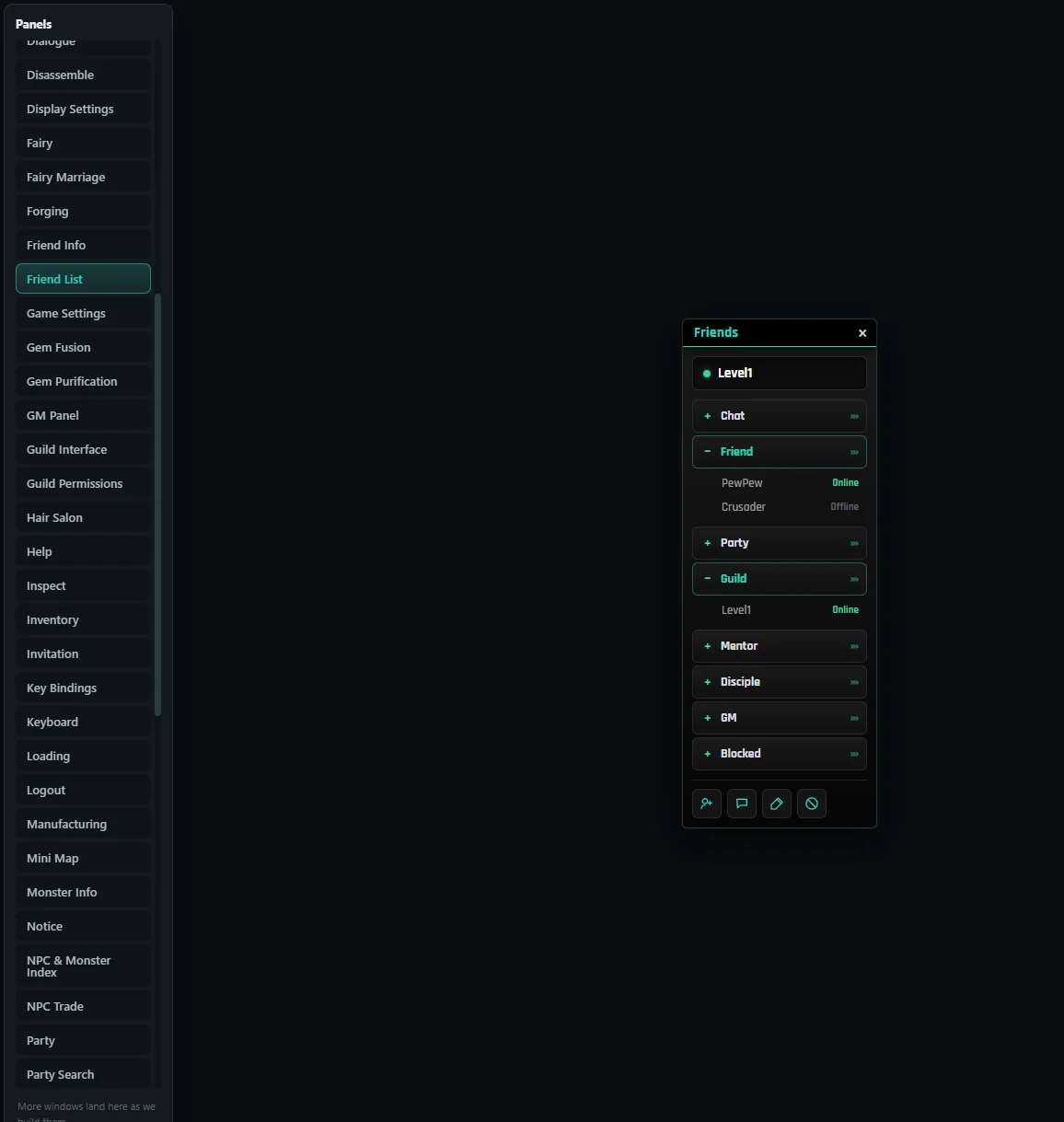Select offline friend Crusader
1064x1122 pixels.
(x=780, y=507)
